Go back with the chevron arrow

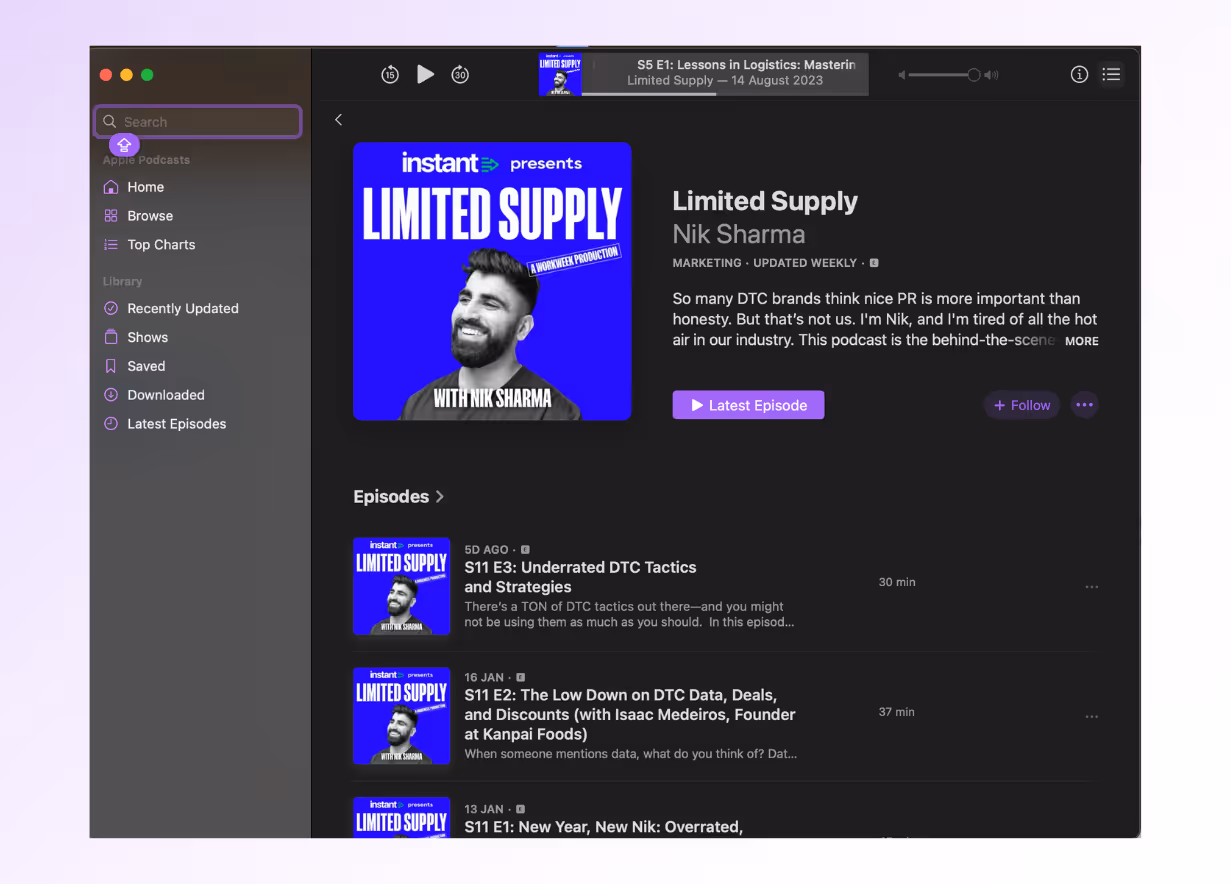coord(338,120)
